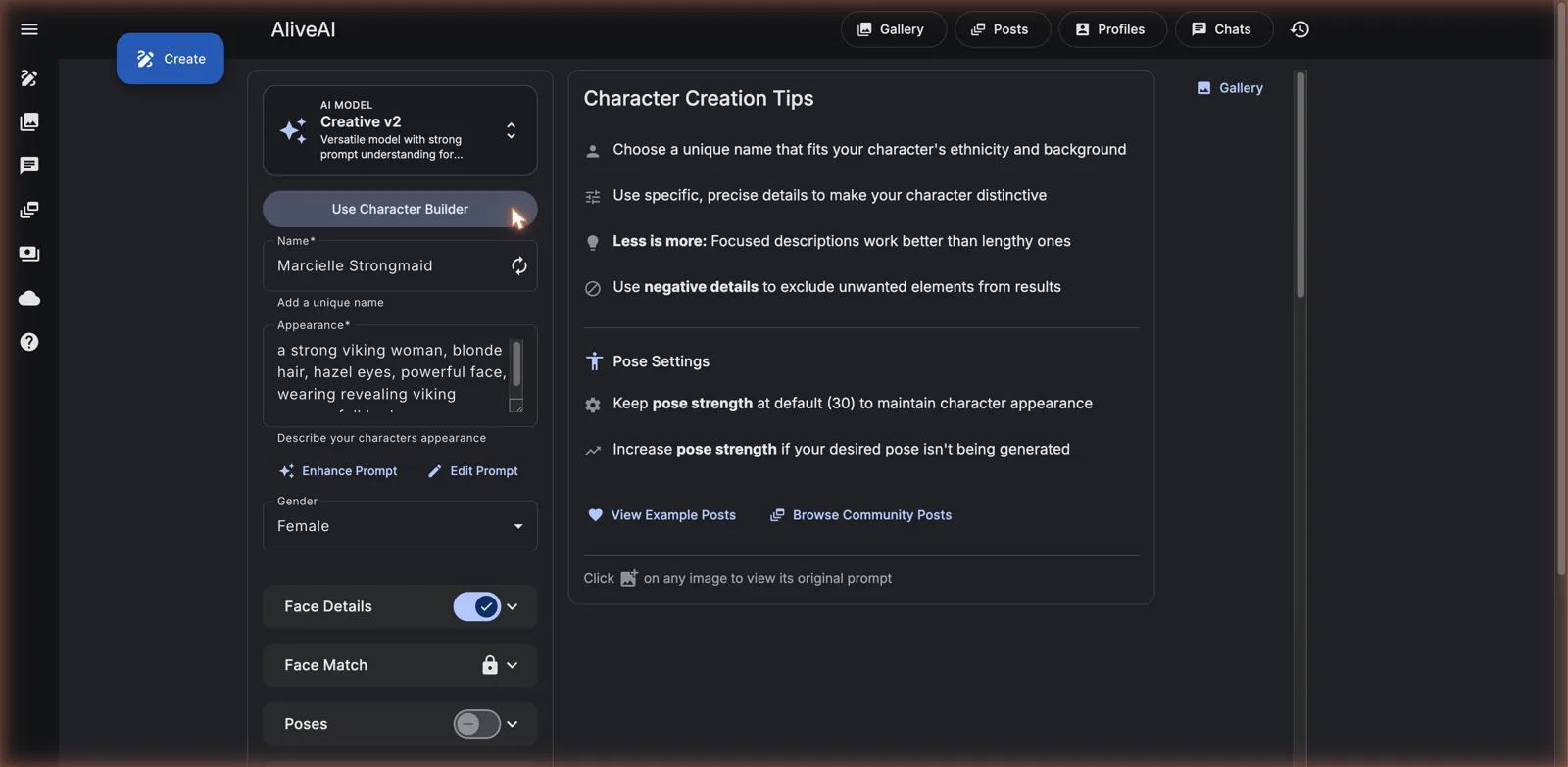Screen dimensions: 1568x767
Task: Click the history clock icon
Action: coord(1299,29)
